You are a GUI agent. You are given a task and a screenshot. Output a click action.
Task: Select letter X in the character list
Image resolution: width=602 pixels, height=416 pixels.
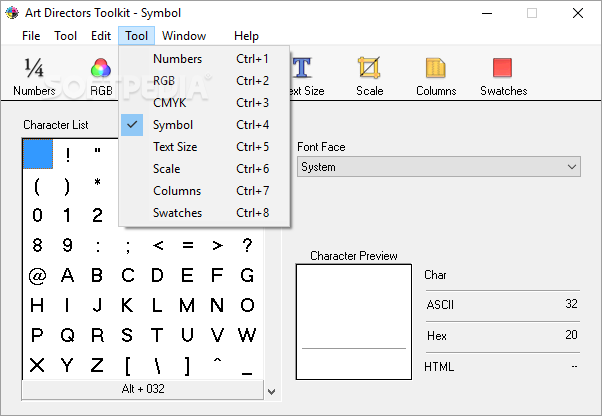(38, 365)
